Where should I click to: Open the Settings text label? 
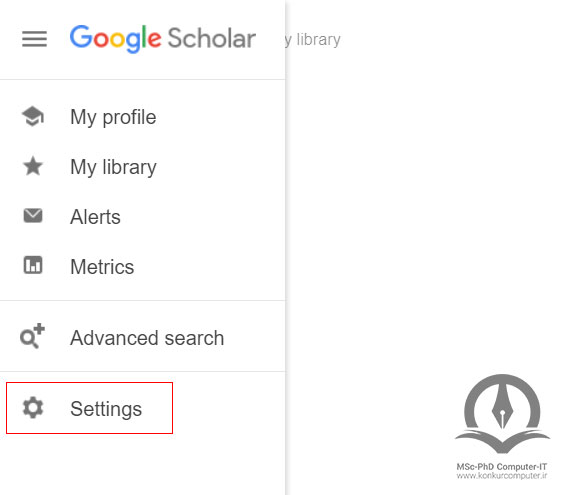(106, 409)
